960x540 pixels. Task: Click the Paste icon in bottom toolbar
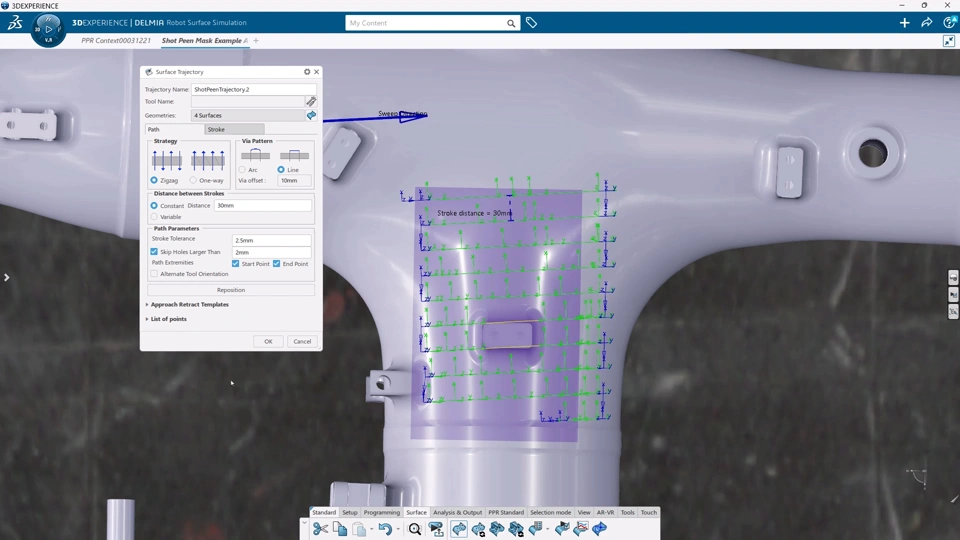pyautogui.click(x=359, y=528)
